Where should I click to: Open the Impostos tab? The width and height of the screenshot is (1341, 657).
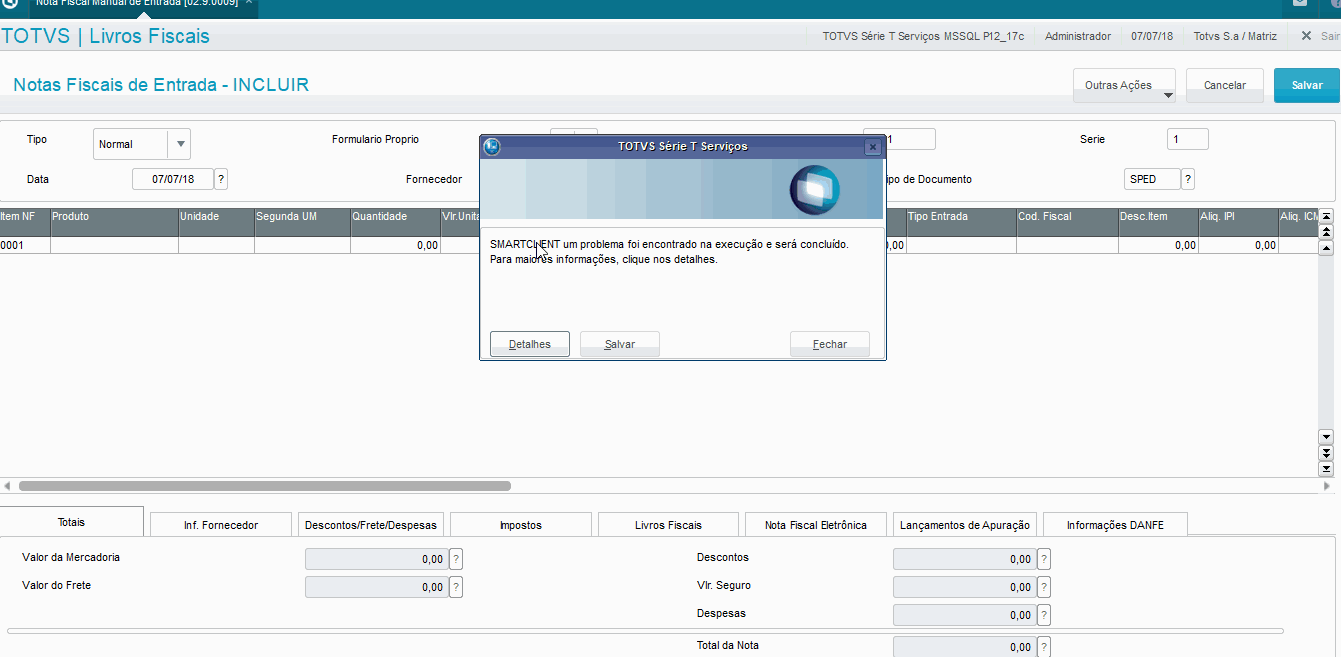(x=520, y=525)
